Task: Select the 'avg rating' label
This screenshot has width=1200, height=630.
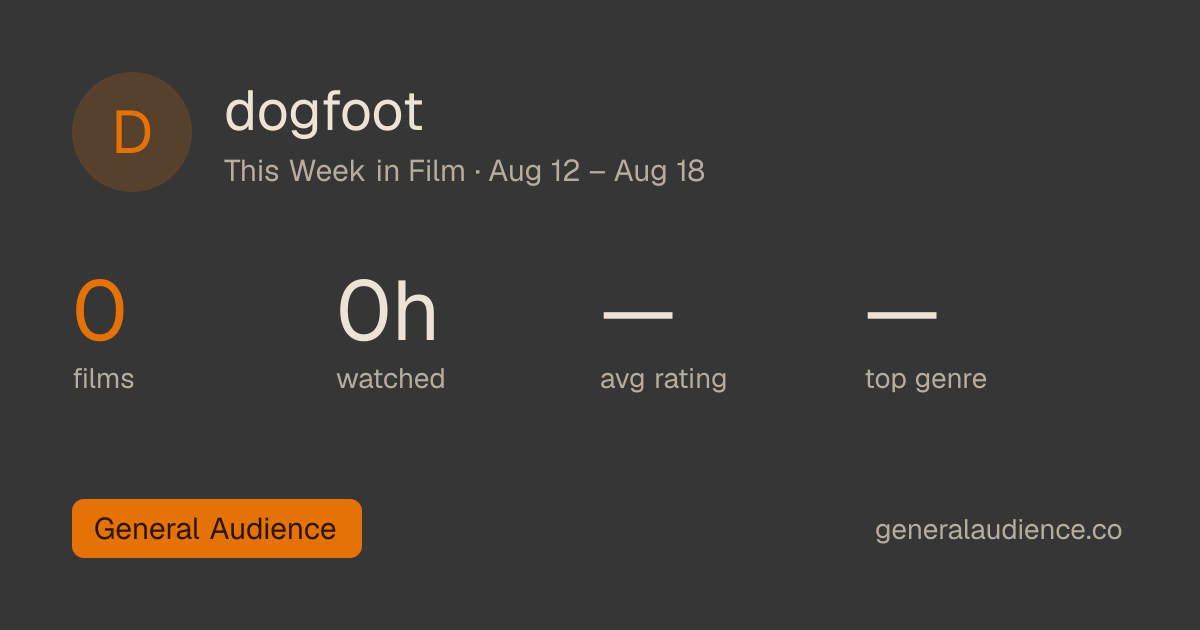Action: (x=663, y=380)
